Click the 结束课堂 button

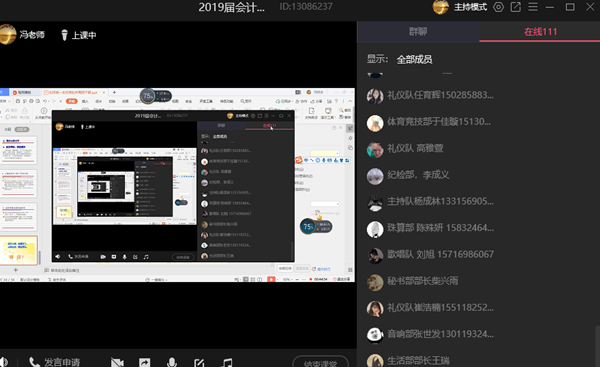[321, 363]
